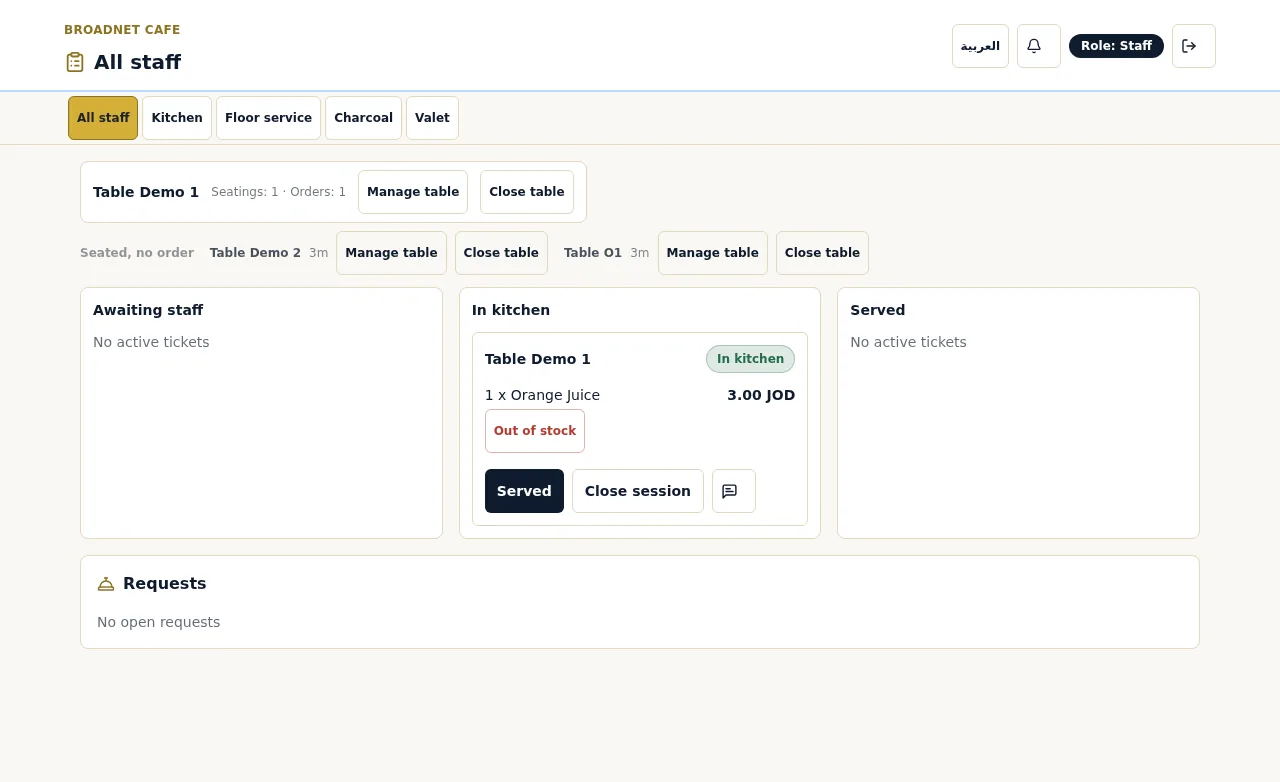This screenshot has height=782, width=1280.
Task: Select the All staff tab
Action: (x=103, y=118)
